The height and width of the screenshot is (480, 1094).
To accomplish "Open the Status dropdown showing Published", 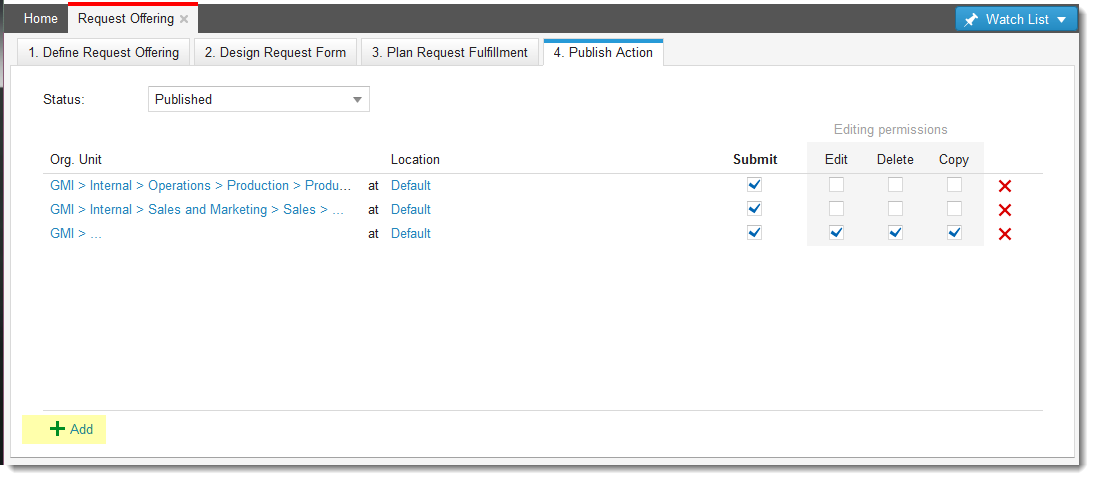I will pyautogui.click(x=259, y=99).
